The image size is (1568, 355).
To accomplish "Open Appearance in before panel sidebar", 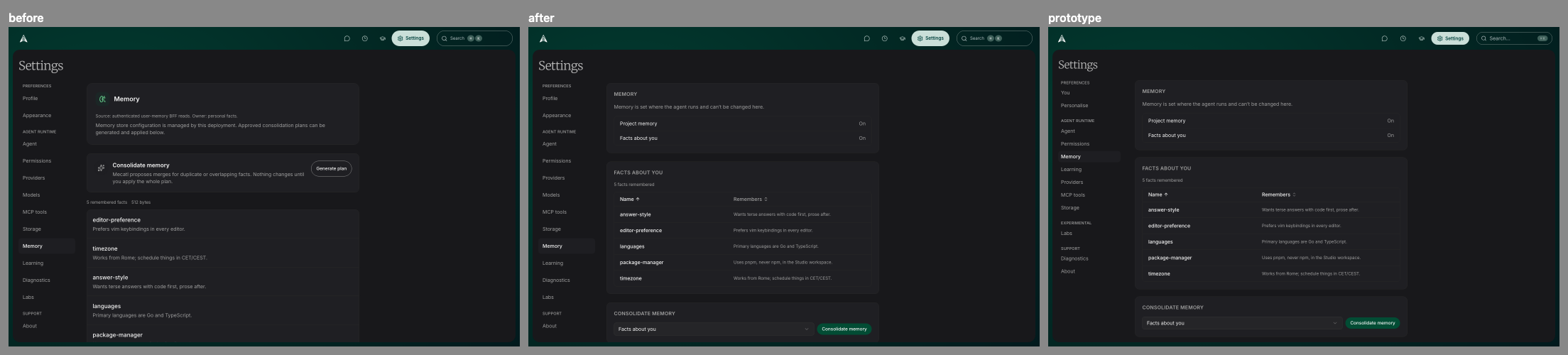I will coord(47,116).
